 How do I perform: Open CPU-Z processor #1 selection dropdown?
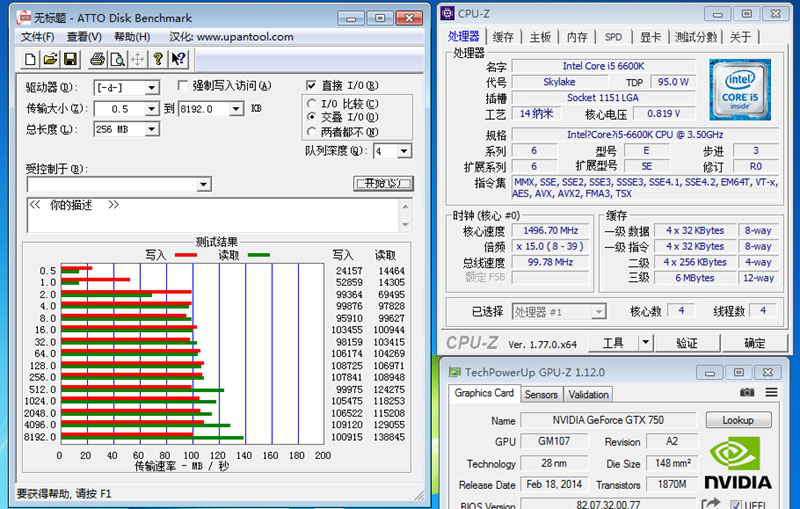(599, 312)
